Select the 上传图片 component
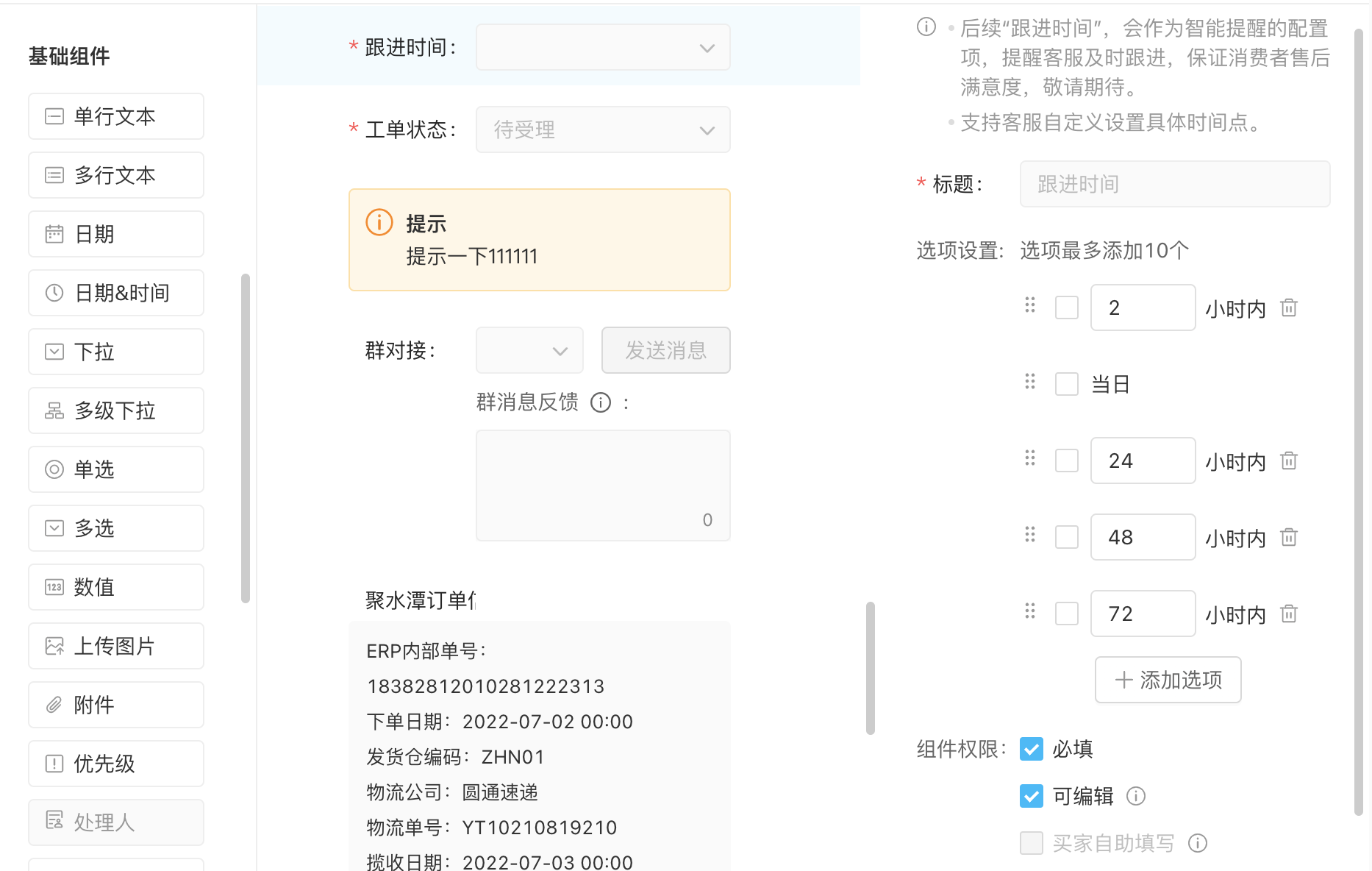 click(x=116, y=646)
